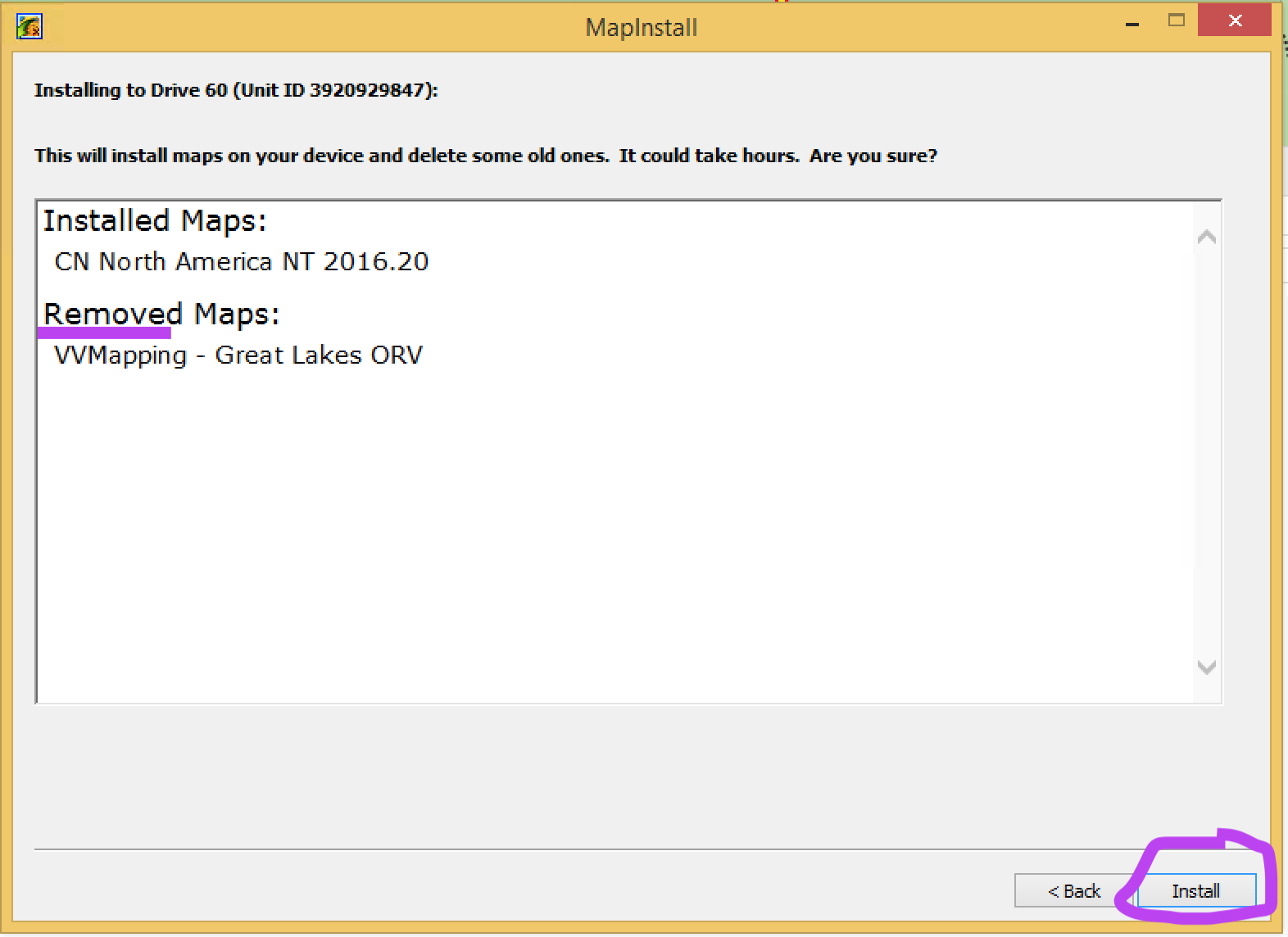Close the MapInstall window
The height and width of the screenshot is (937, 1288).
coord(1235,20)
